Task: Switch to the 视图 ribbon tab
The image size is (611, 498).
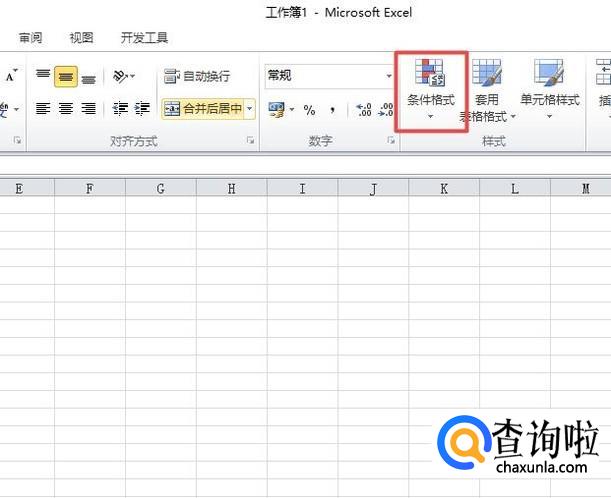Action: coord(81,38)
